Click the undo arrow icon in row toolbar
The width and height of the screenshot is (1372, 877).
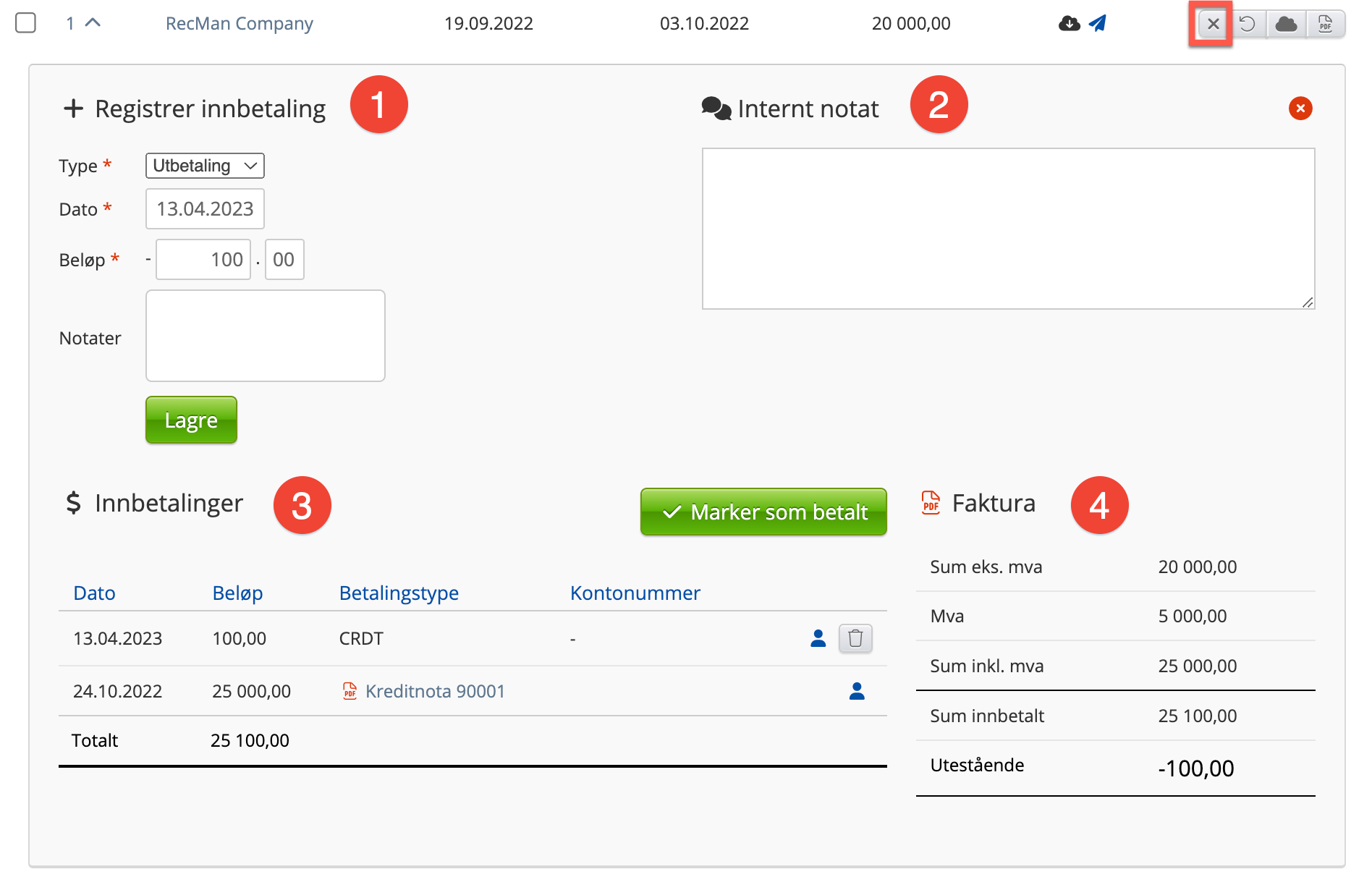tap(1247, 24)
